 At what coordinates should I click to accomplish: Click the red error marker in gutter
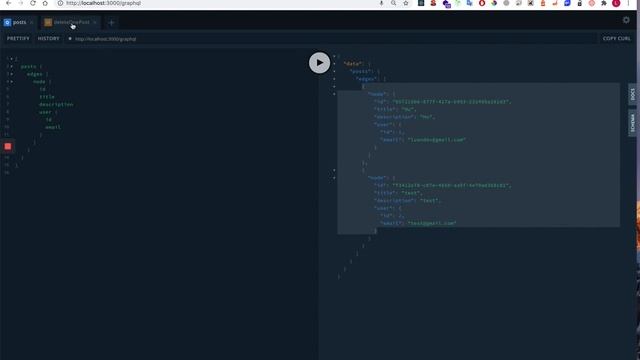(x=8, y=147)
